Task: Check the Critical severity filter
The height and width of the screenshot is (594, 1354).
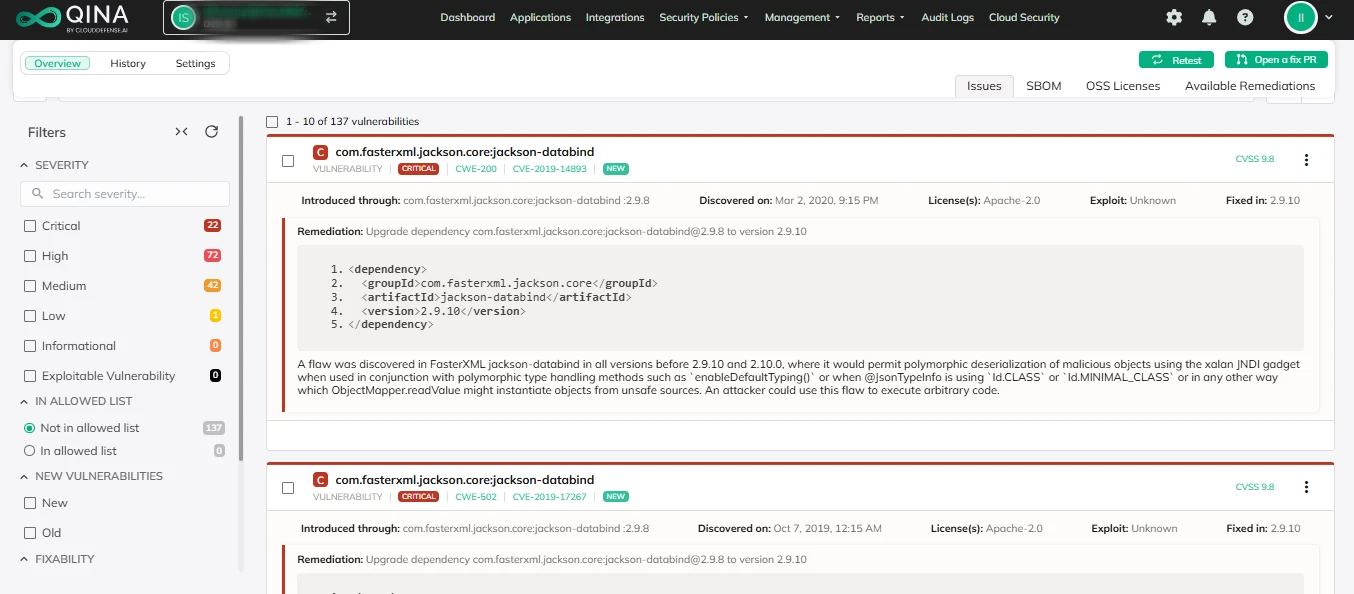Action: tap(31, 226)
